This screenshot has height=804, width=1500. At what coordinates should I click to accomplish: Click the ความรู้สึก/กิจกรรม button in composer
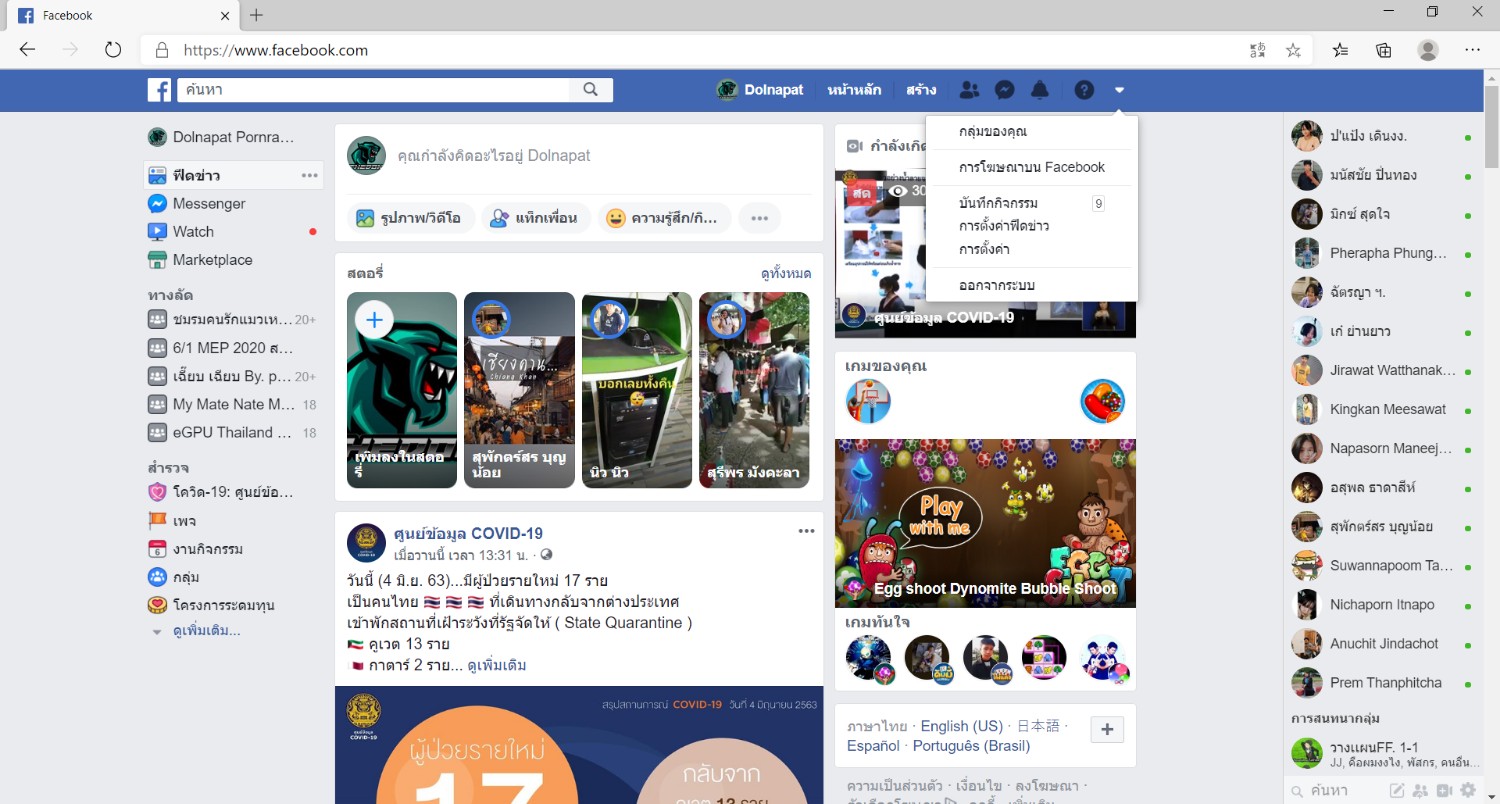(x=665, y=218)
